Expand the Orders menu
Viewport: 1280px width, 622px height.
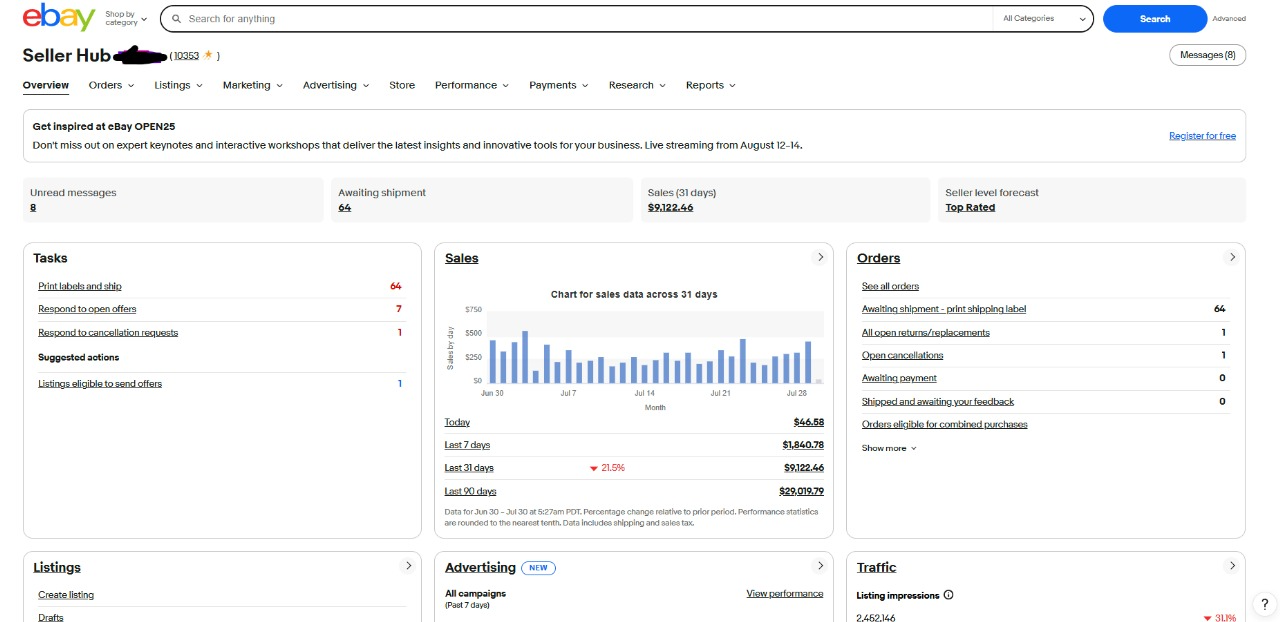pos(111,85)
